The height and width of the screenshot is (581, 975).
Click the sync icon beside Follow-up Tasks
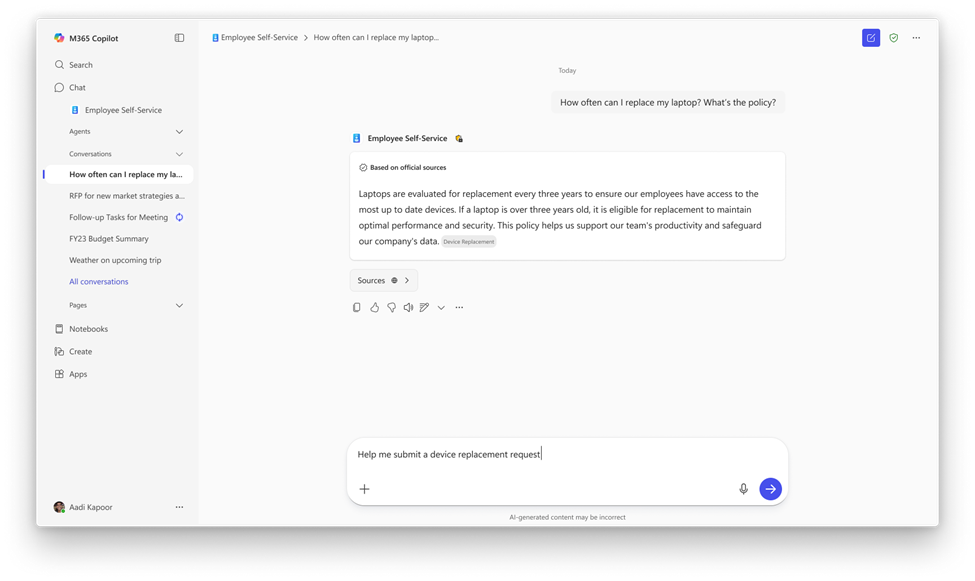[179, 217]
